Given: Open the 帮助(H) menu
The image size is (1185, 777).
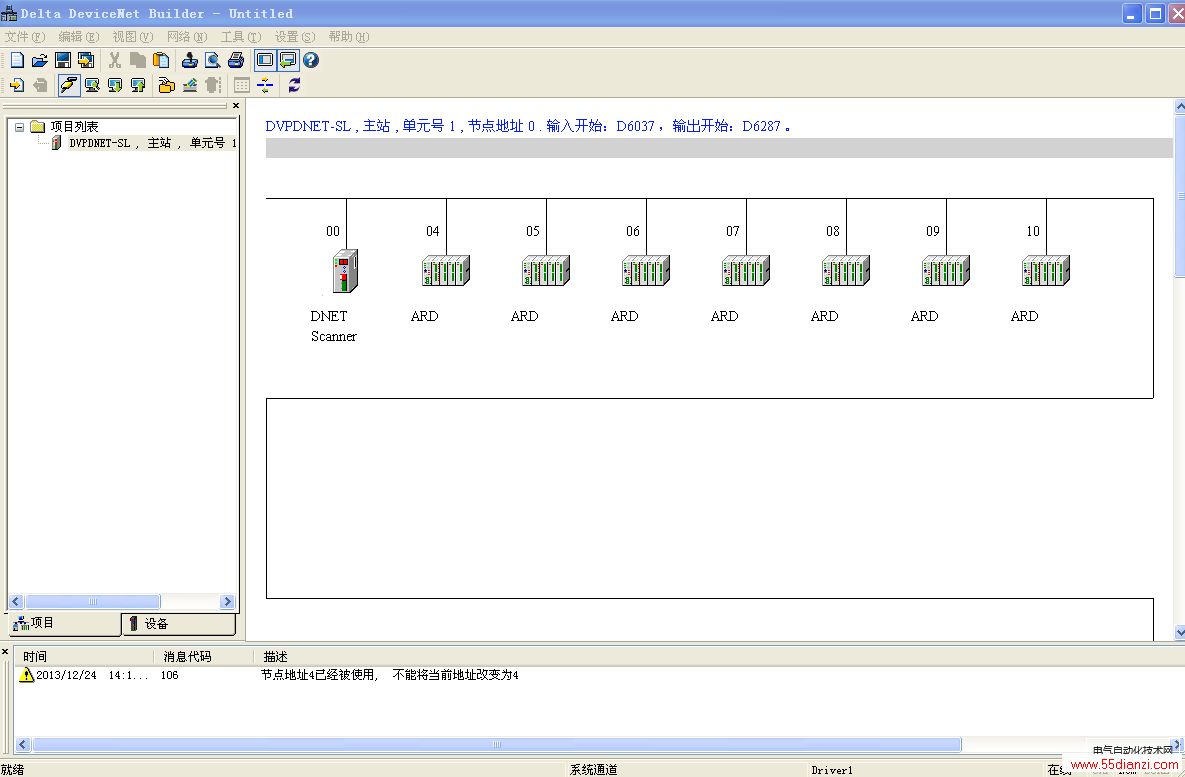Looking at the screenshot, I should (x=349, y=36).
